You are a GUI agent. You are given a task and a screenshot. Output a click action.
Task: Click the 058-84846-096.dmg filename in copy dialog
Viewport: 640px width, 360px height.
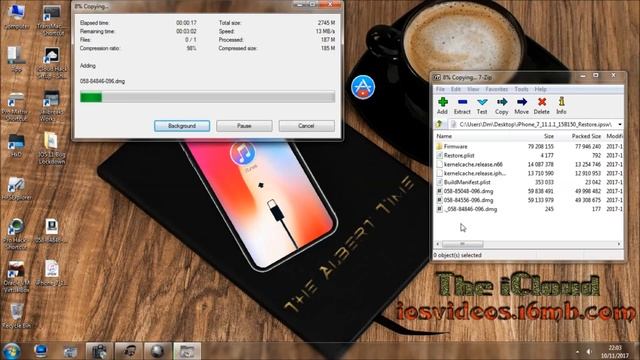(x=102, y=81)
